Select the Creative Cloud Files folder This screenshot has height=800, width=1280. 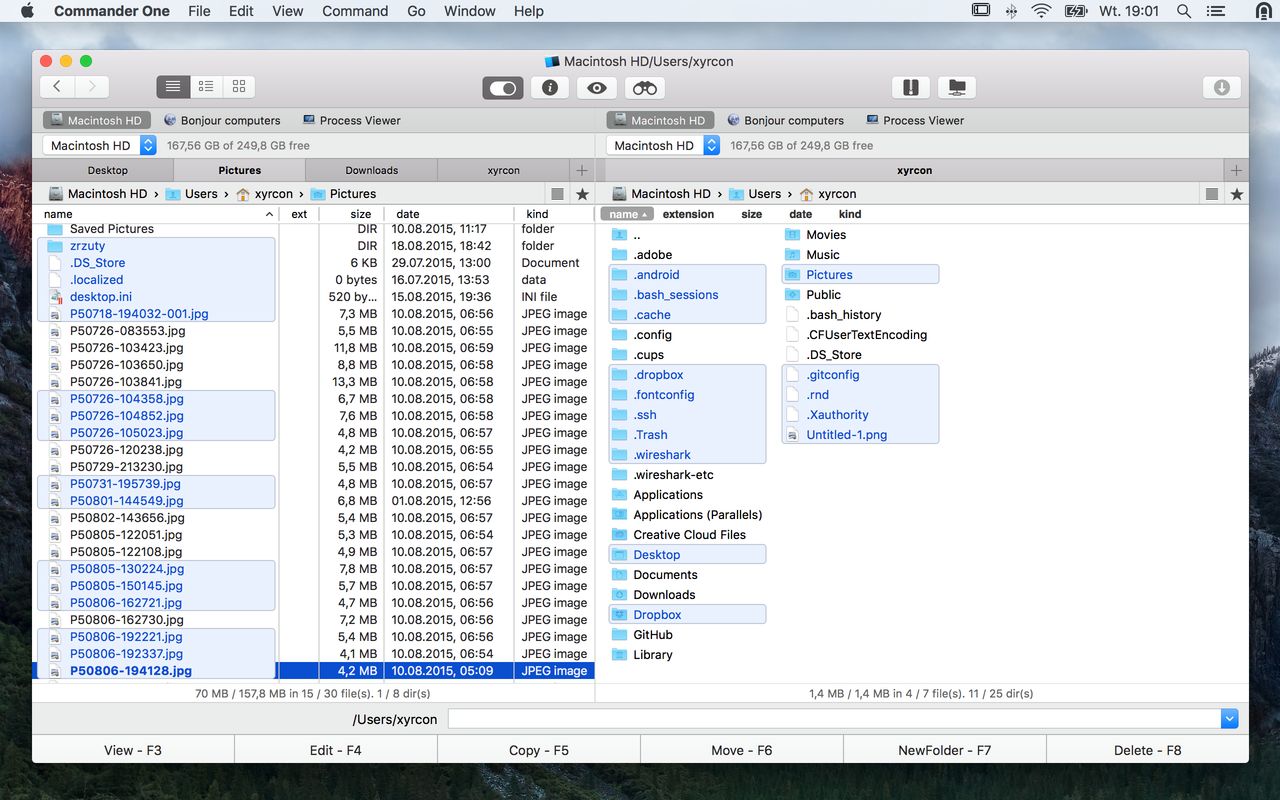coord(689,535)
